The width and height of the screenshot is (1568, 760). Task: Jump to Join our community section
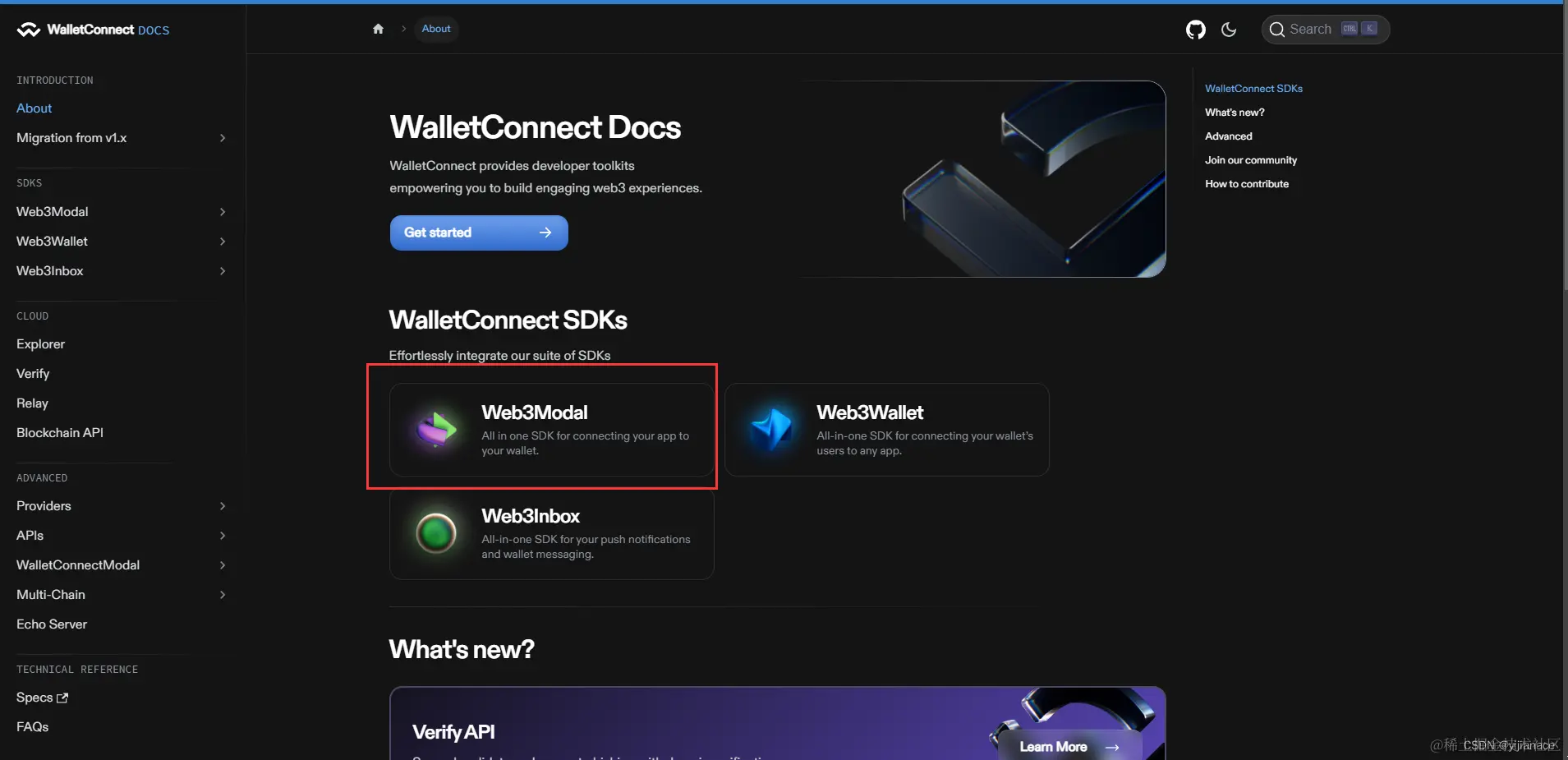point(1251,160)
